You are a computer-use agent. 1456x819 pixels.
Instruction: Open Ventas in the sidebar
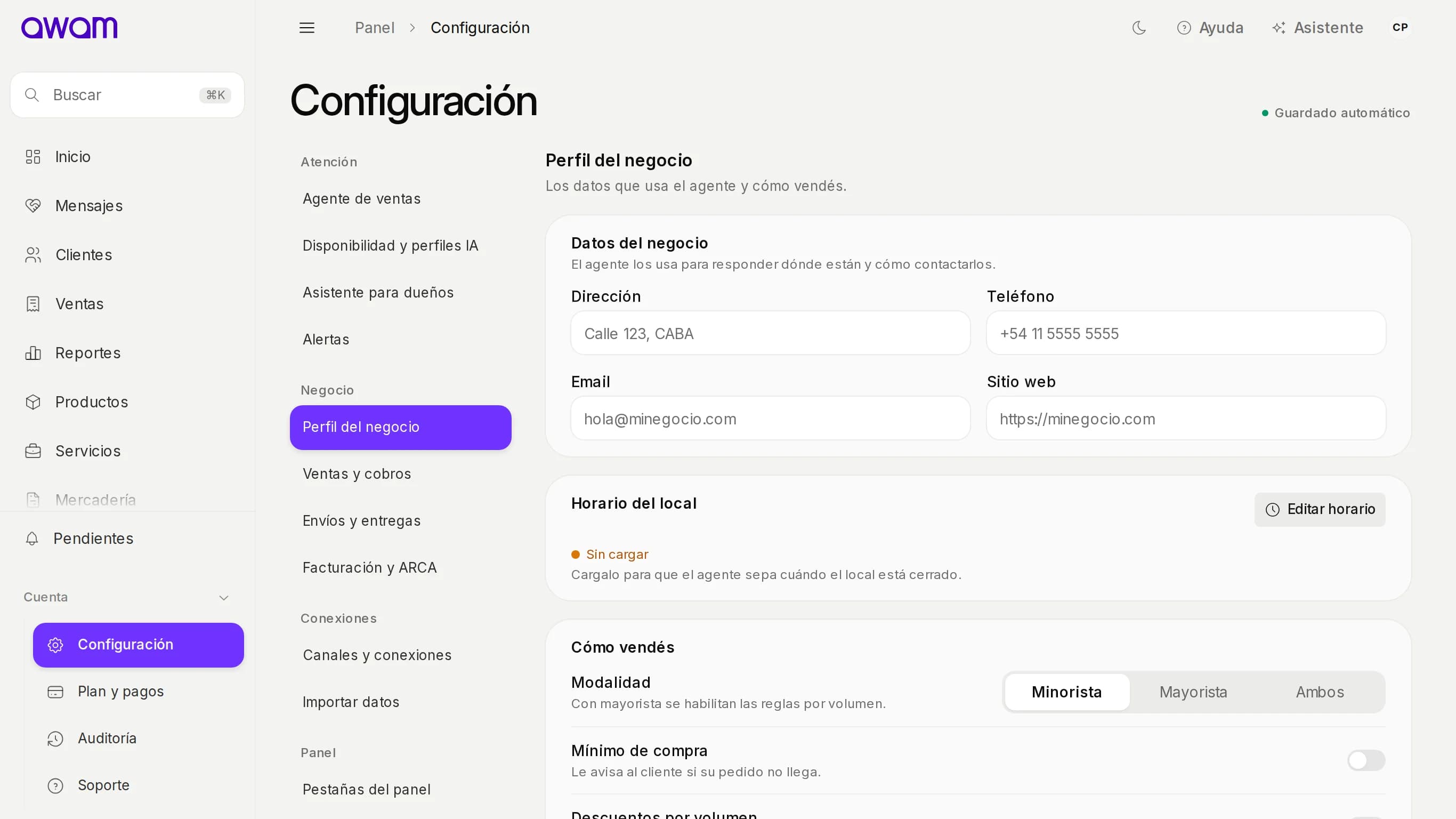click(x=128, y=304)
